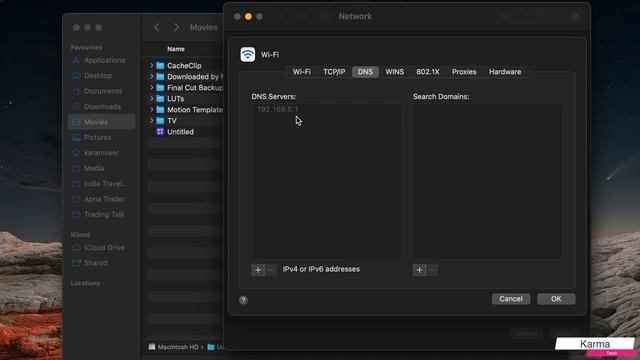The image size is (640, 360).
Task: Expand the Downloaded by folder row
Action: pos(151,76)
